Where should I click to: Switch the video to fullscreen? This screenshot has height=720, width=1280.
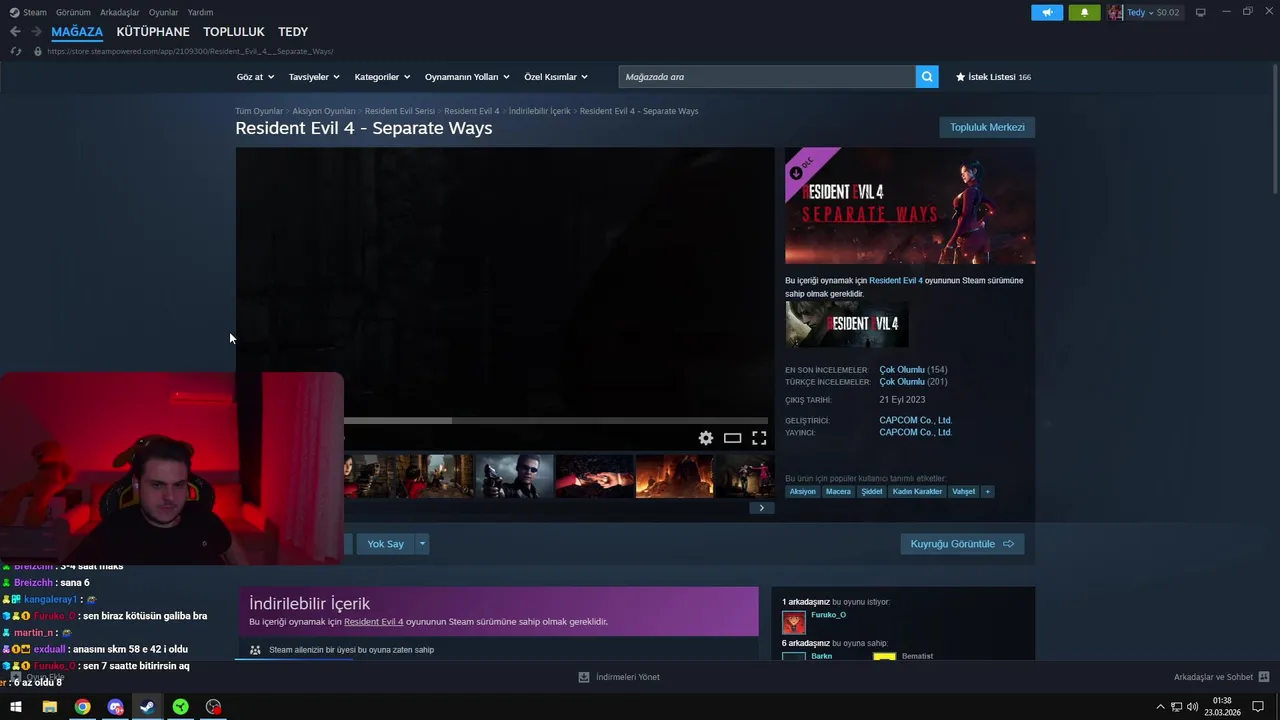tap(759, 438)
